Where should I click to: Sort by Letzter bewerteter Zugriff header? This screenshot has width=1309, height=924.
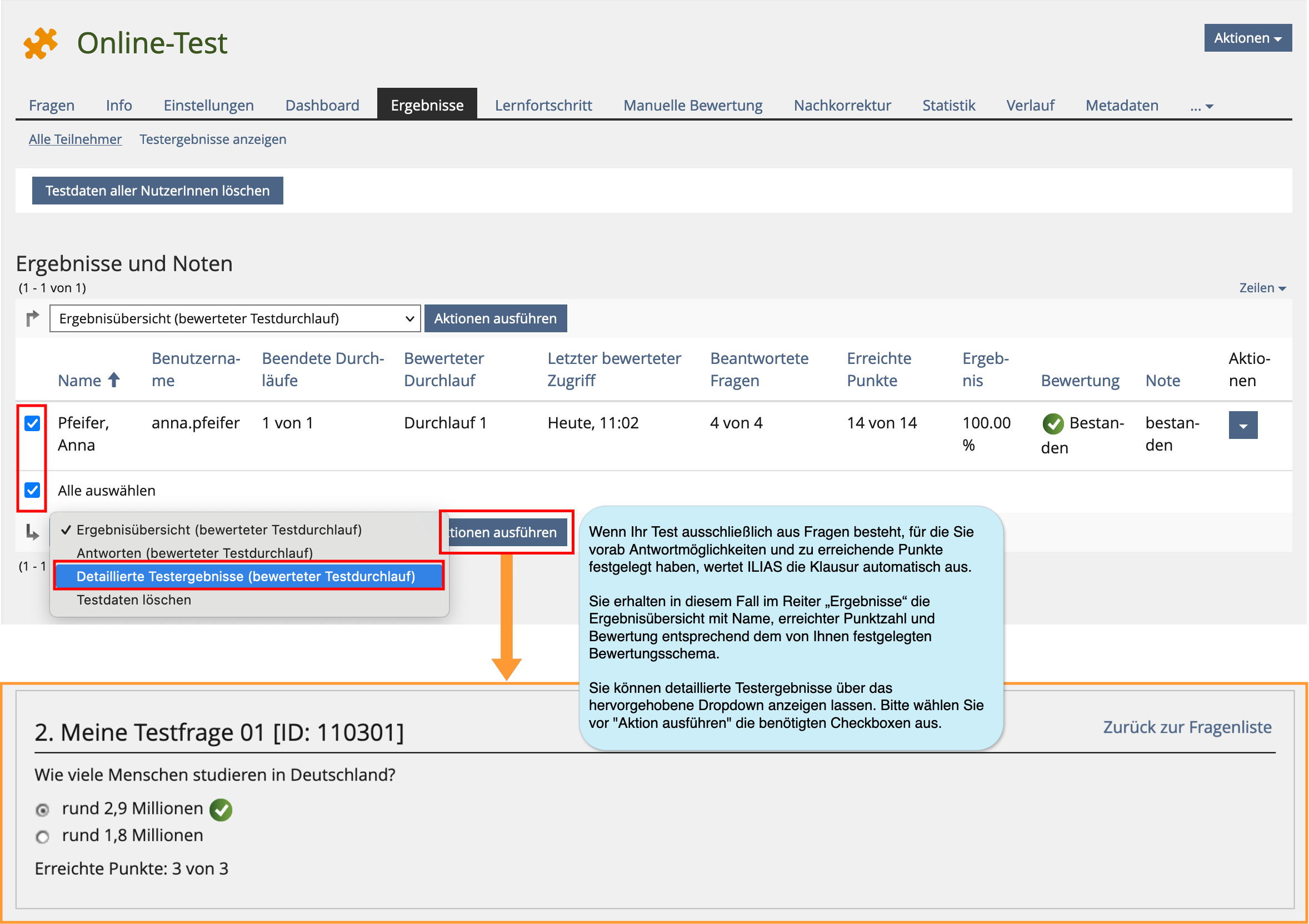click(614, 369)
